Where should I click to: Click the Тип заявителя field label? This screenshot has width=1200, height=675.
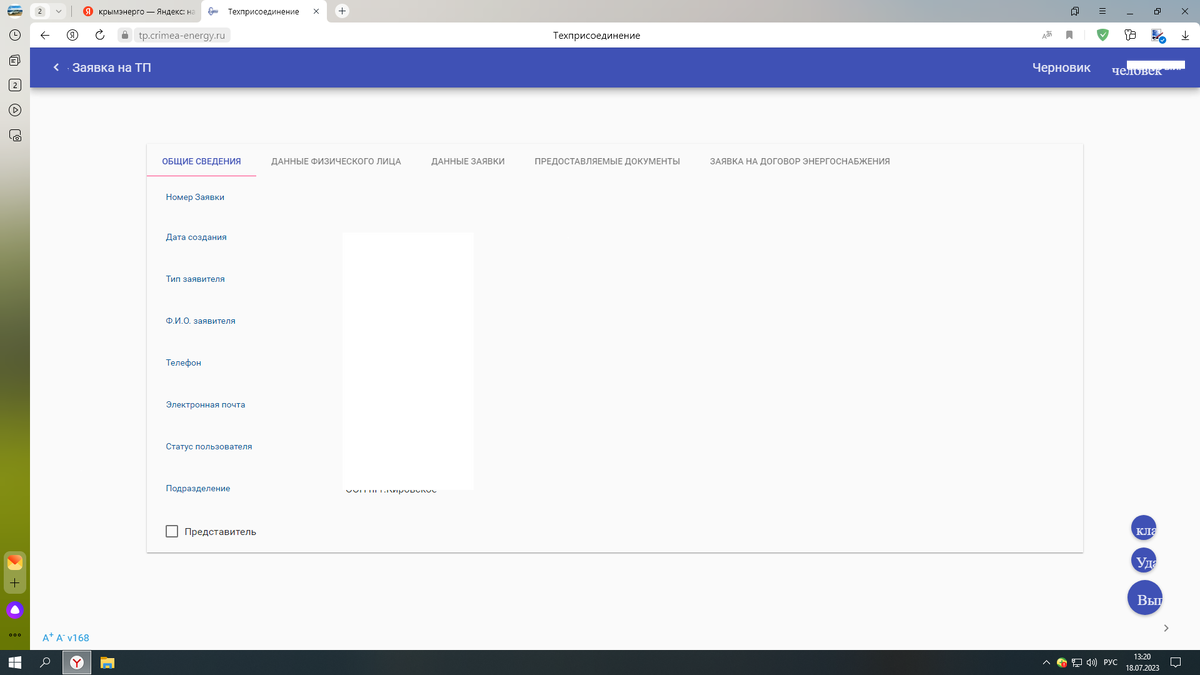195,279
